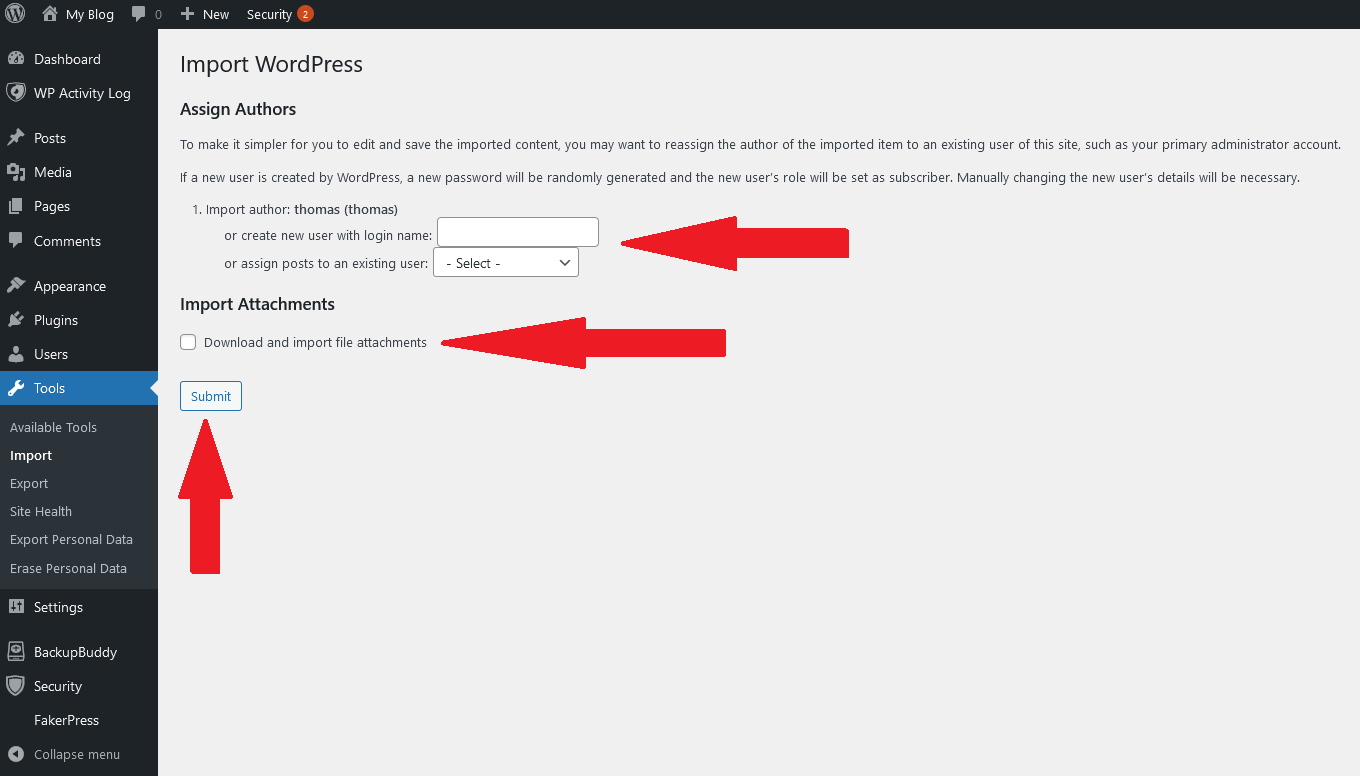Click the Security notification badge showing 2
Screen dimensions: 1360x776
click(305, 14)
